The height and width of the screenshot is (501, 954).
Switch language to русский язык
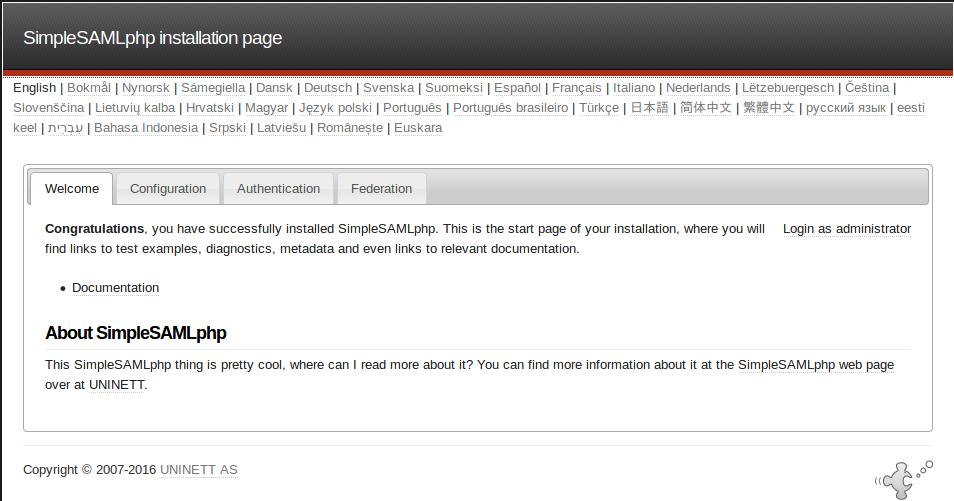point(846,108)
